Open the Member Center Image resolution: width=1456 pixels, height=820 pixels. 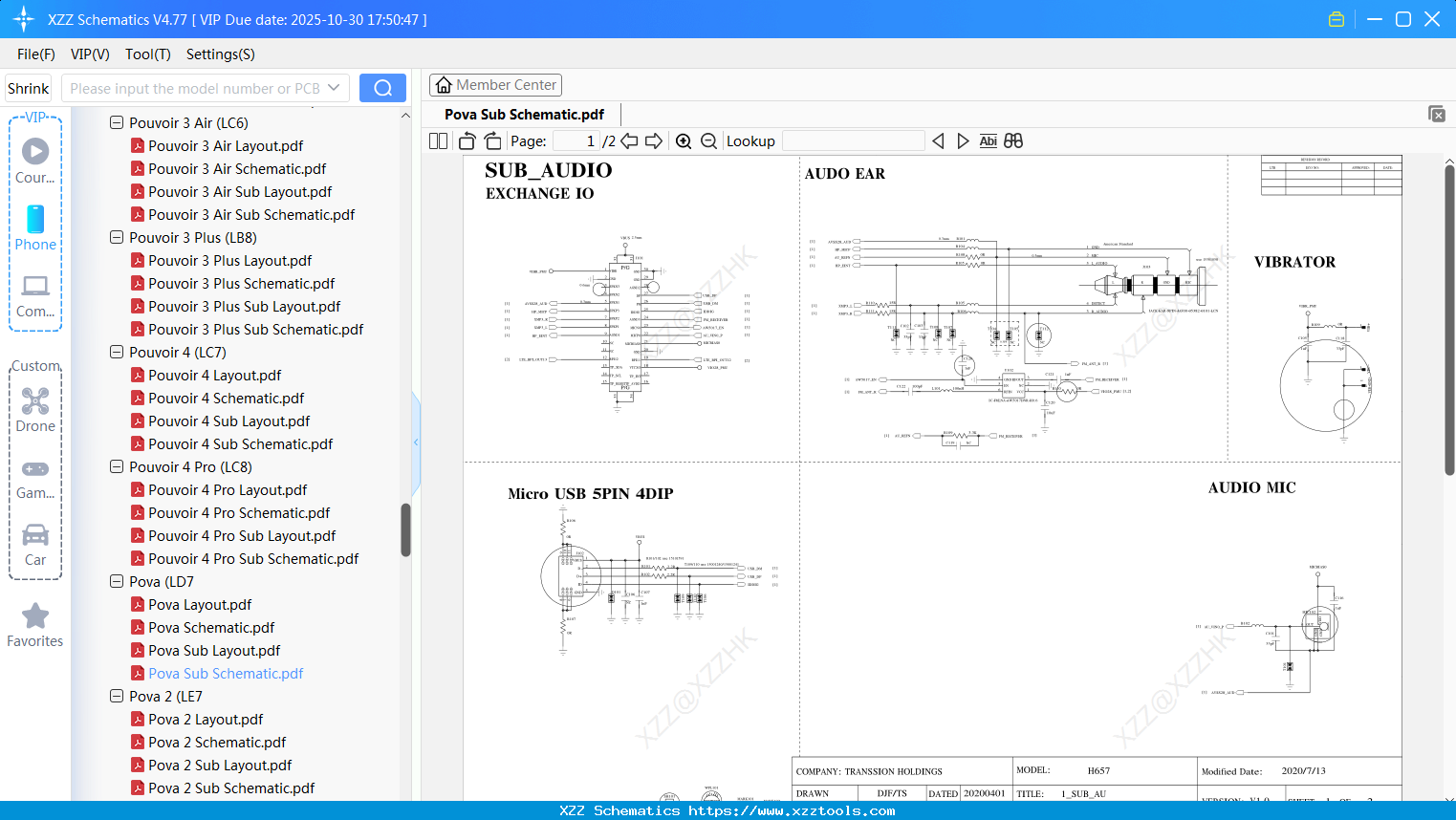[x=495, y=85]
